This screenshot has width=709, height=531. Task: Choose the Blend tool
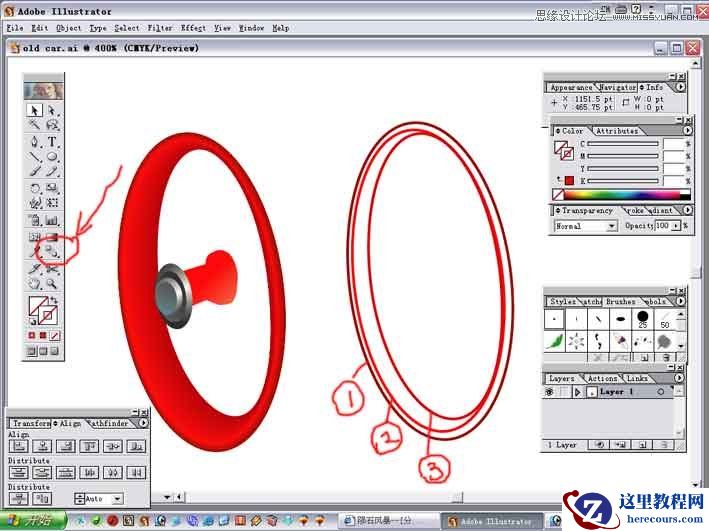click(x=52, y=252)
